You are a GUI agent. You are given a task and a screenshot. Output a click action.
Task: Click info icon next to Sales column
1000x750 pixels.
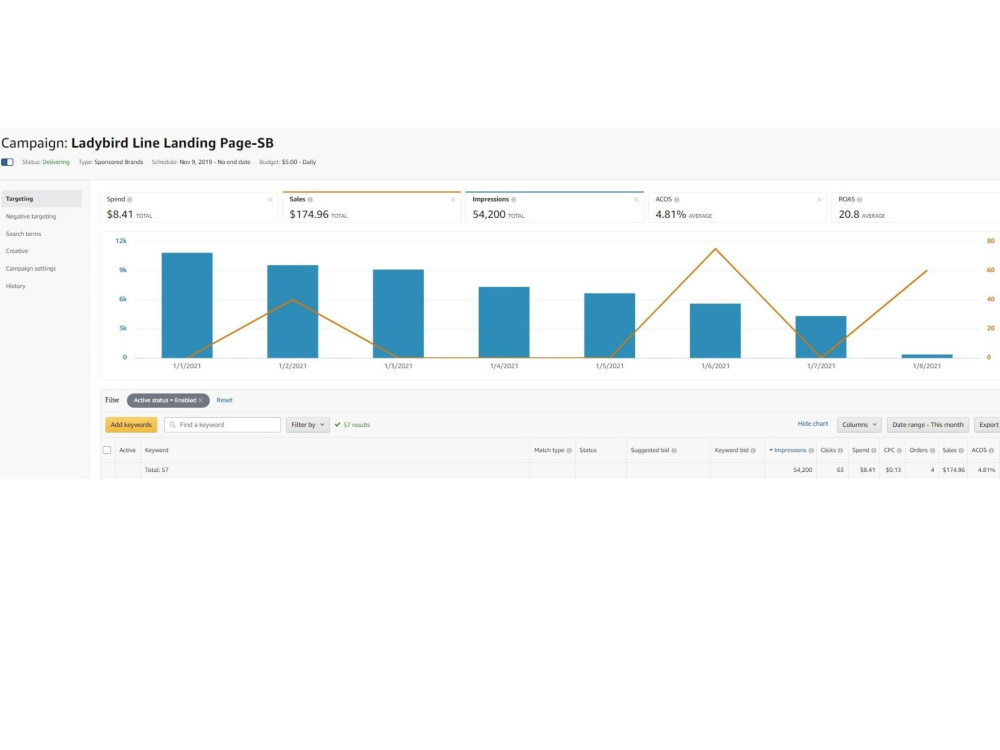(x=961, y=451)
